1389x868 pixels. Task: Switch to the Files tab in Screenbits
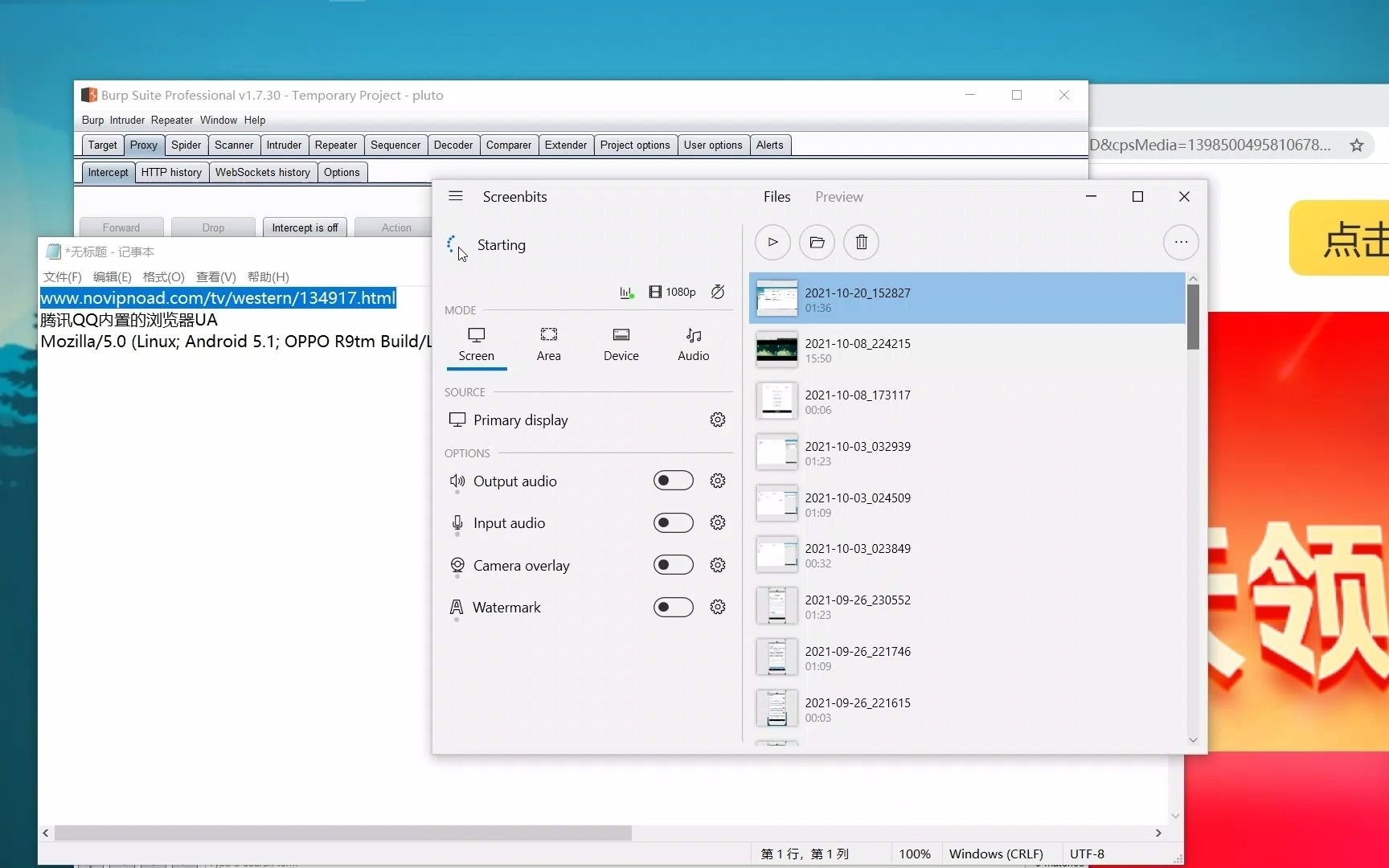[777, 197]
